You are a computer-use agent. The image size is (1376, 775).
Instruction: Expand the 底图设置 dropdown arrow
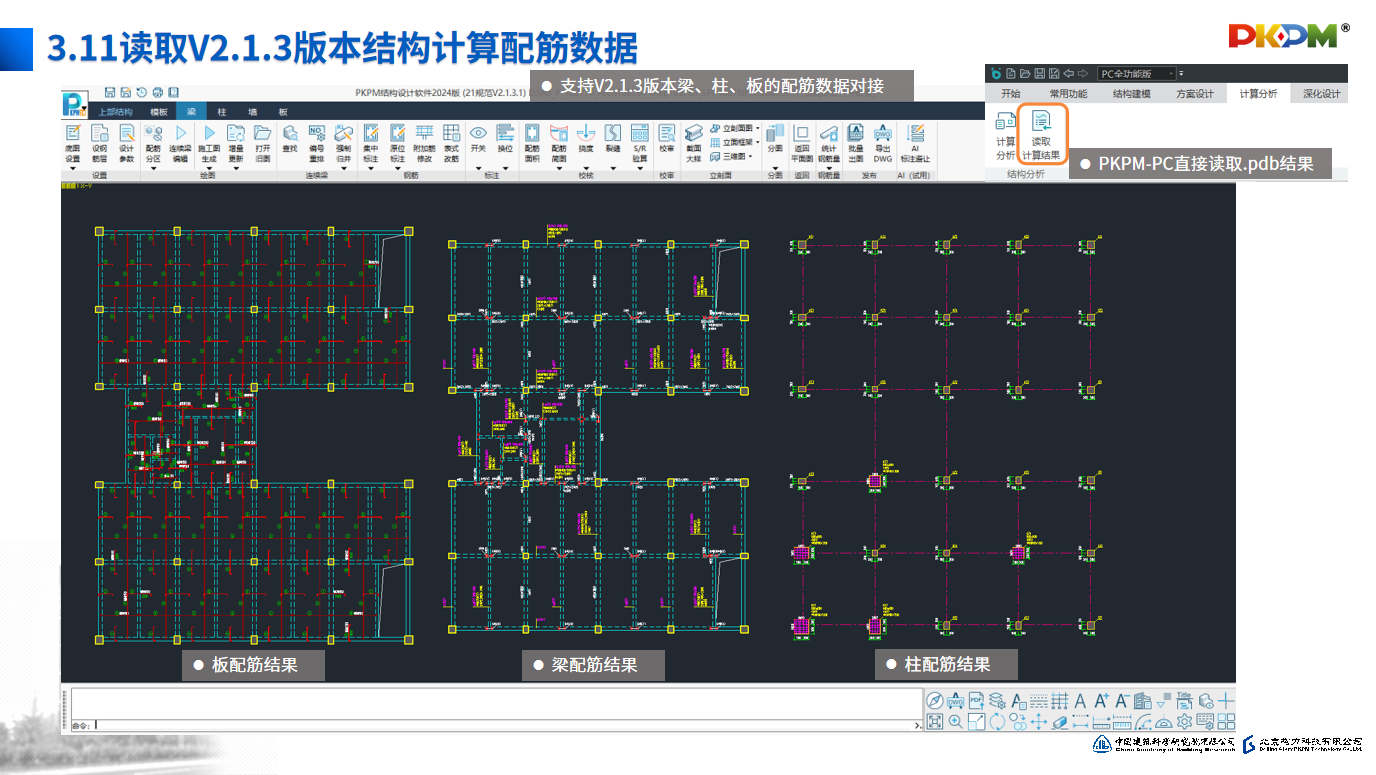tap(73, 168)
